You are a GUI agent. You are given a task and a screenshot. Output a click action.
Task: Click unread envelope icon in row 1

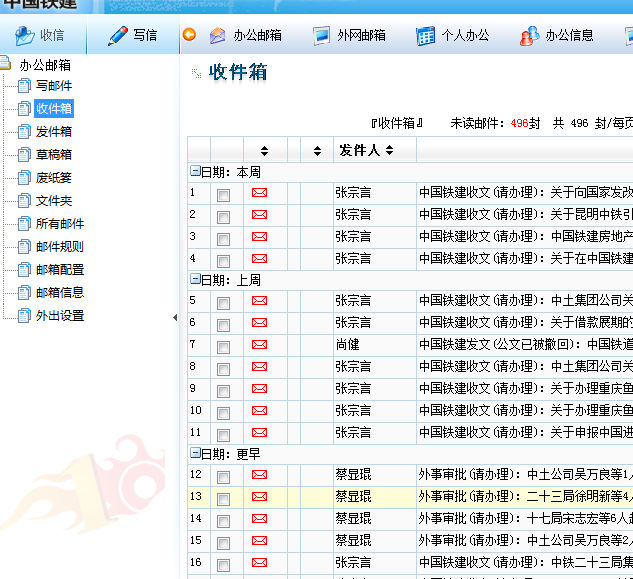pos(259,193)
